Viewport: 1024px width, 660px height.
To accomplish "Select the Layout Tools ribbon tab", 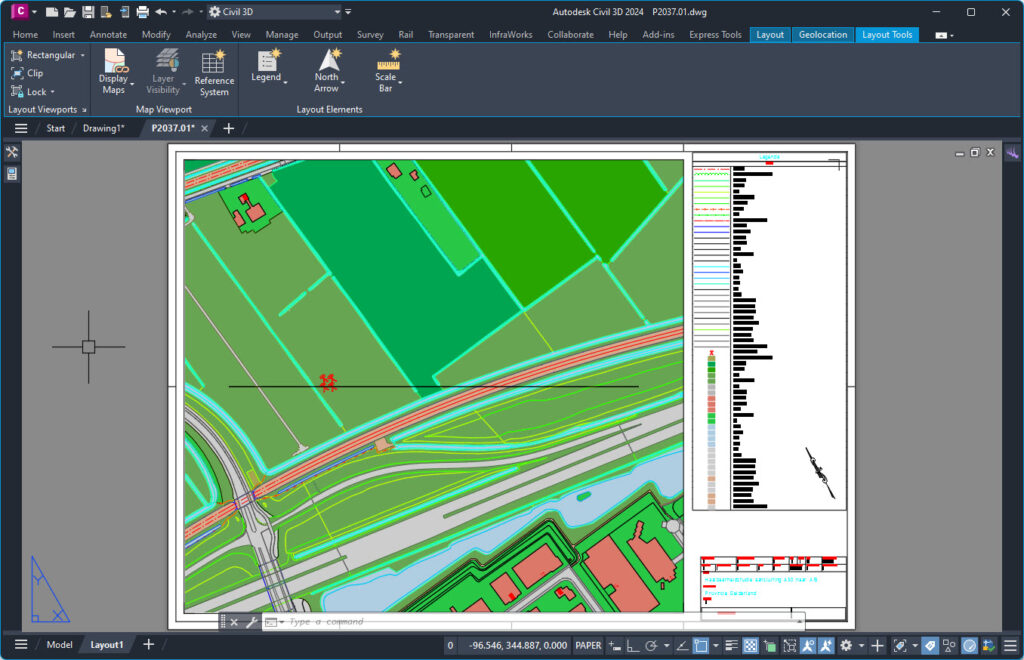I will click(887, 35).
